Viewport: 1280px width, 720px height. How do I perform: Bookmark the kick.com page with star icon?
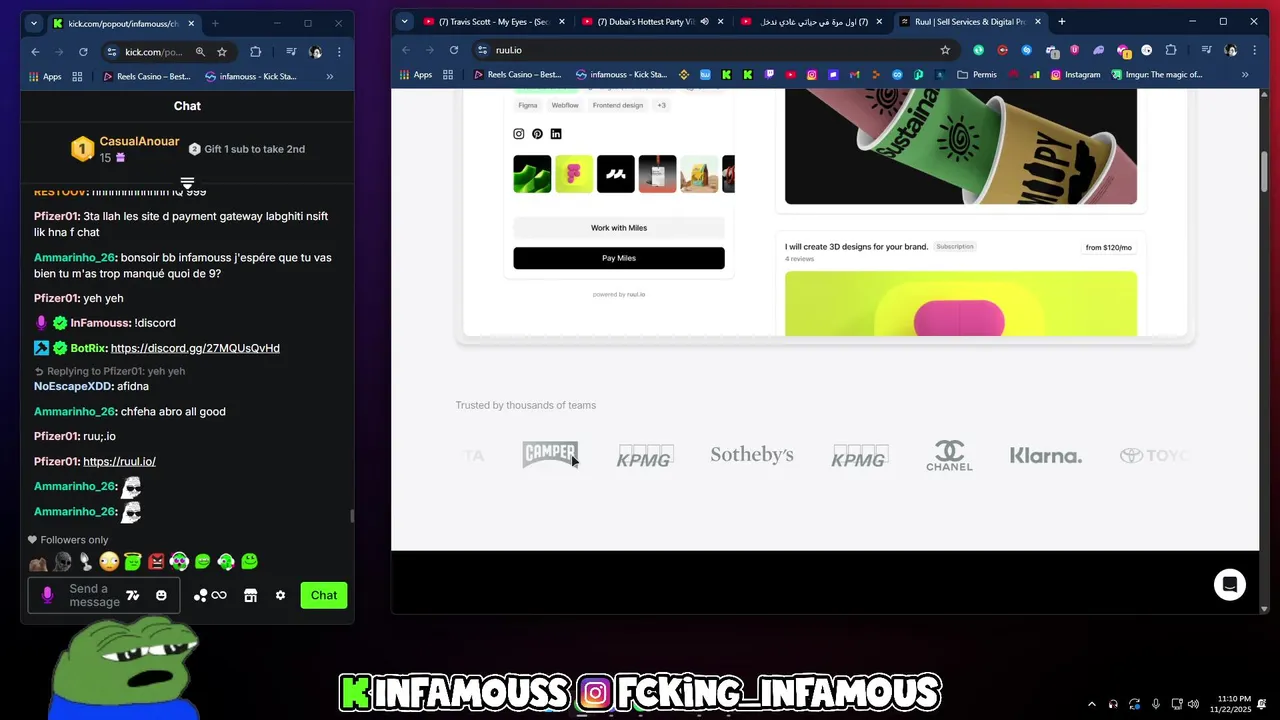point(222,52)
